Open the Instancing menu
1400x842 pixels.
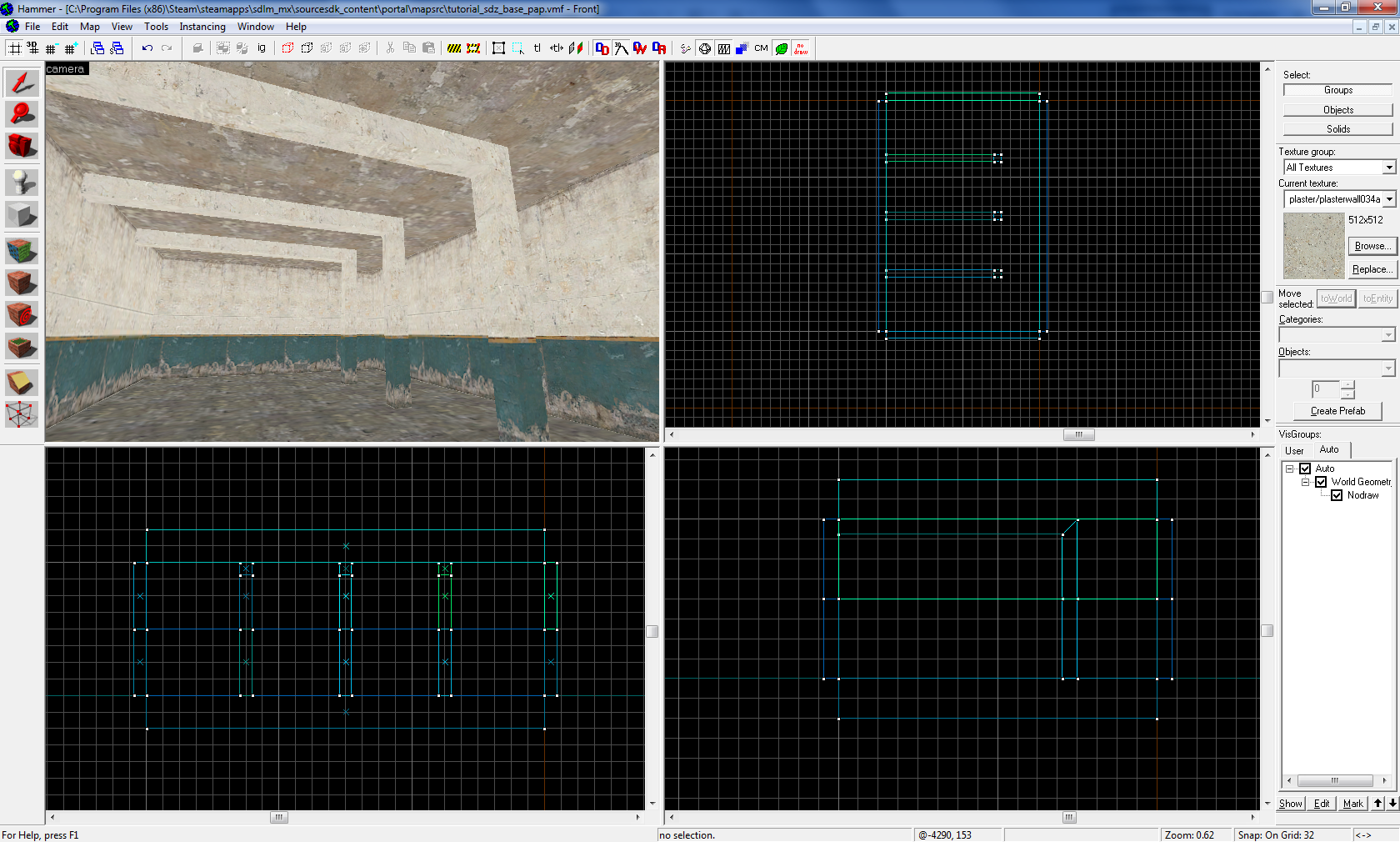(x=202, y=27)
